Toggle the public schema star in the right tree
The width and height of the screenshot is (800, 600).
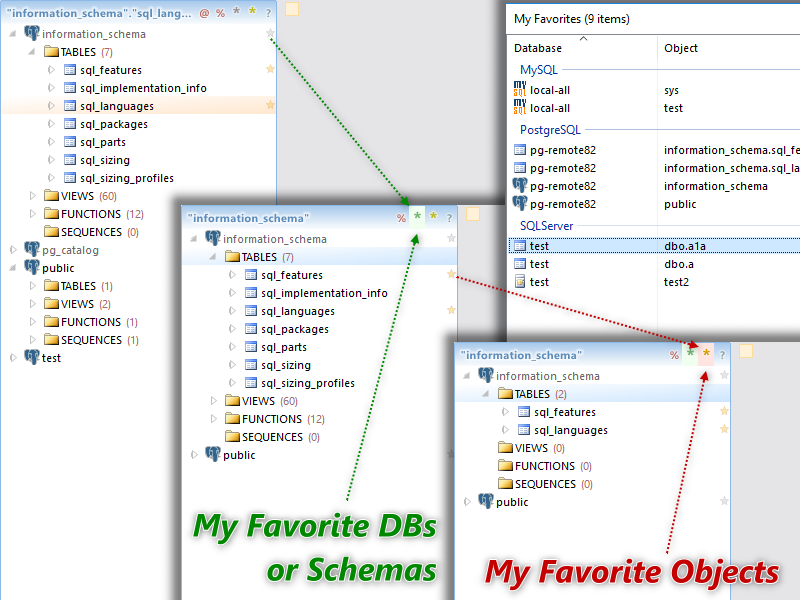(724, 501)
